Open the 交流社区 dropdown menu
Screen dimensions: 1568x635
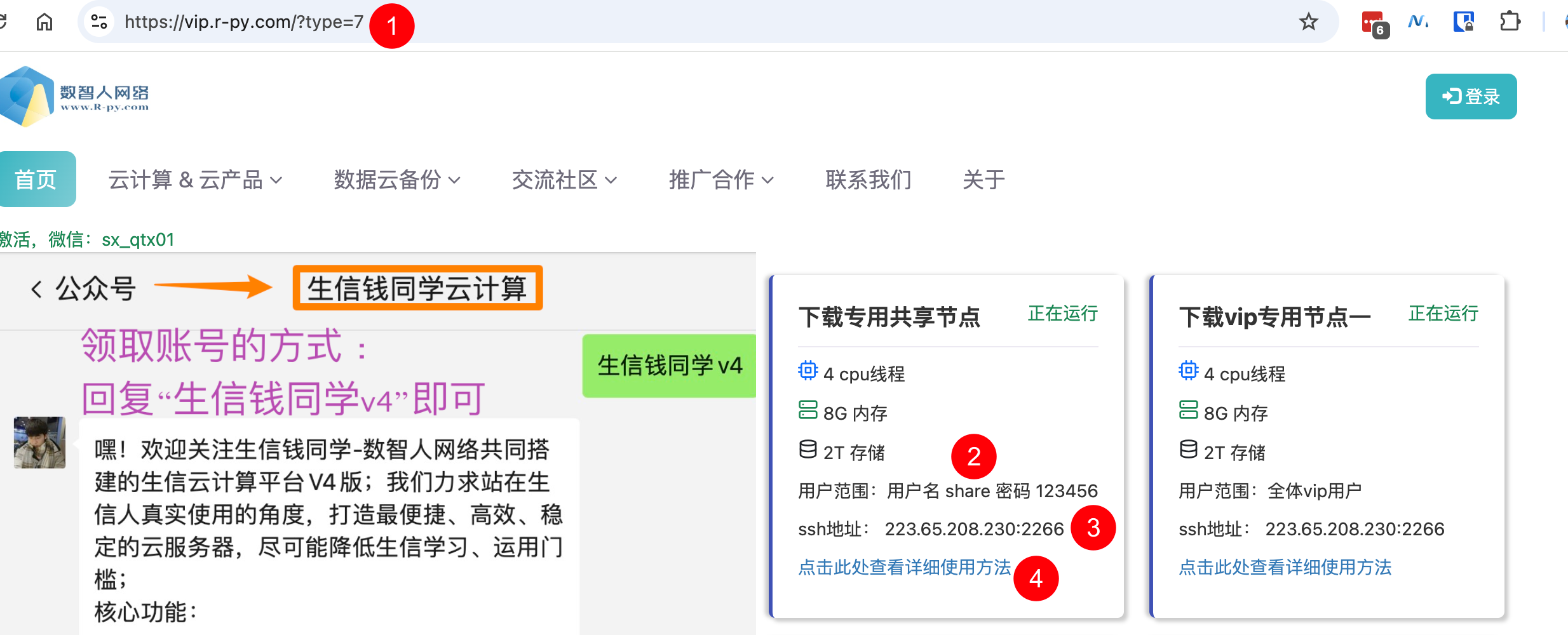564,180
